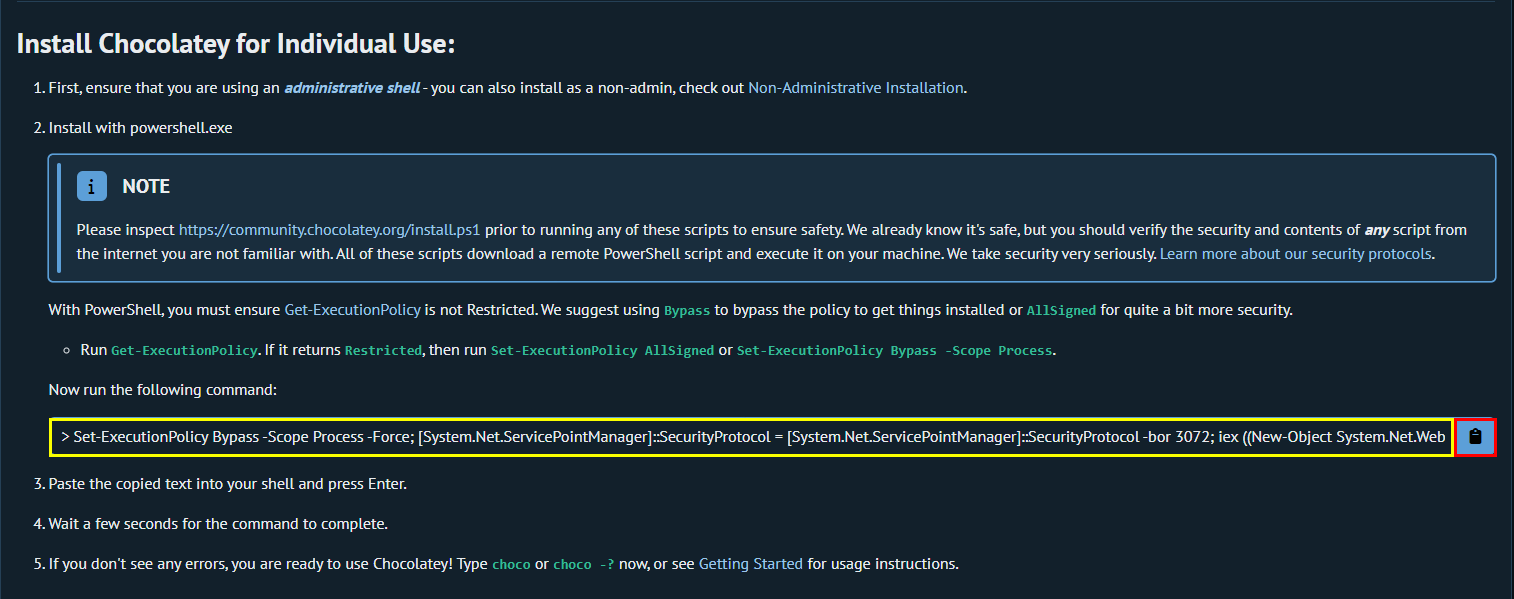Click the 'Install Chocolatey for Individual Use:' heading
Screen dimensions: 1514x599
236,44
